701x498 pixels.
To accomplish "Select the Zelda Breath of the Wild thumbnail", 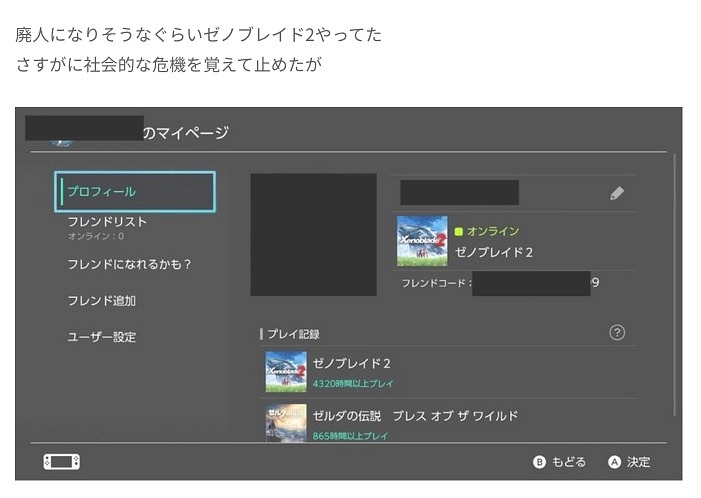I will point(286,422).
